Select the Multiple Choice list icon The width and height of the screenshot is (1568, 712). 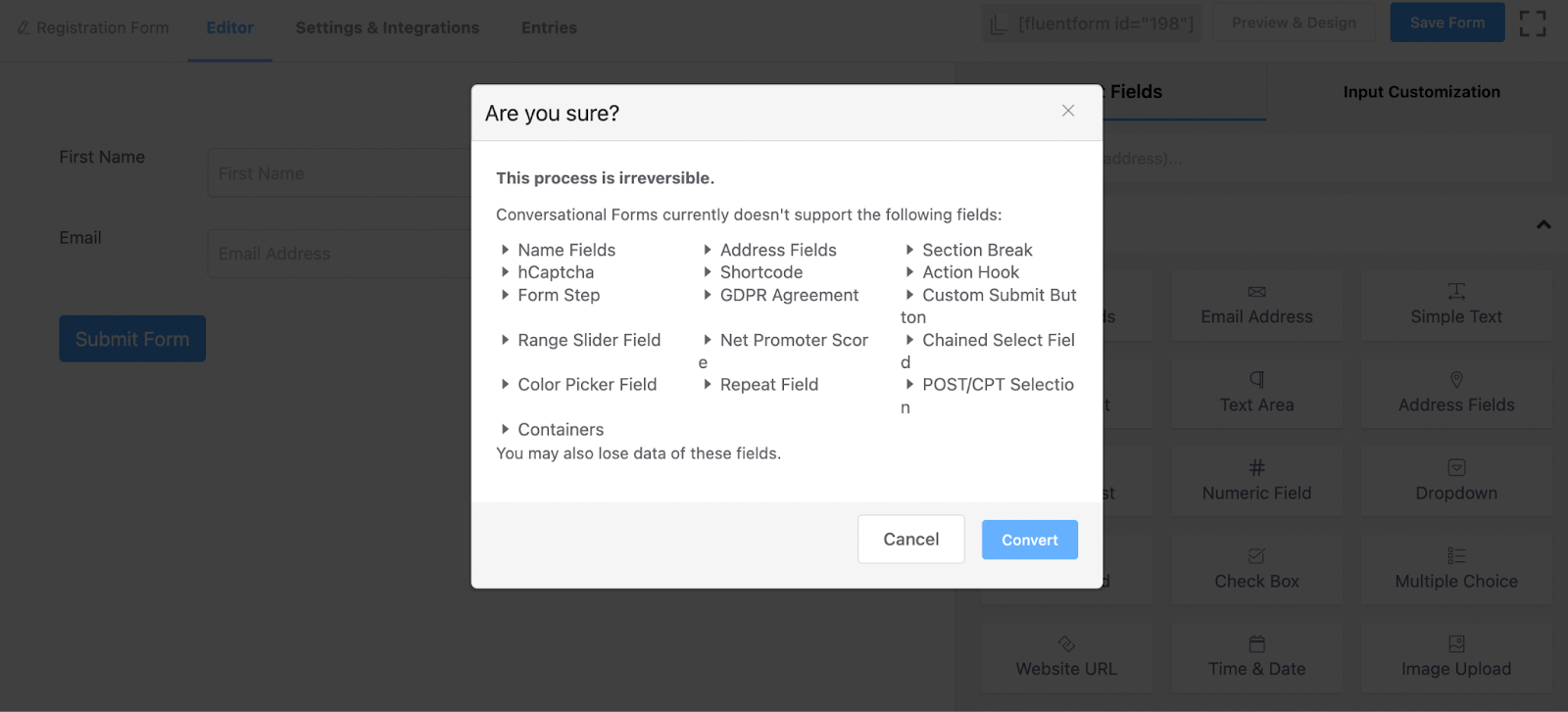coord(1456,555)
